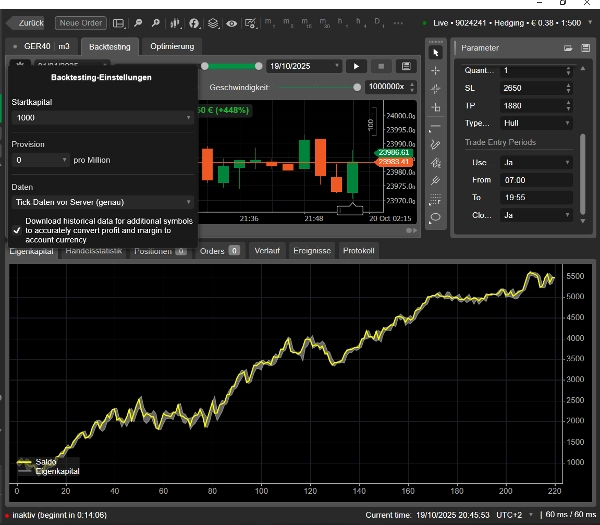Switch to the Backtesting tab
This screenshot has width=600, height=525.
(109, 47)
